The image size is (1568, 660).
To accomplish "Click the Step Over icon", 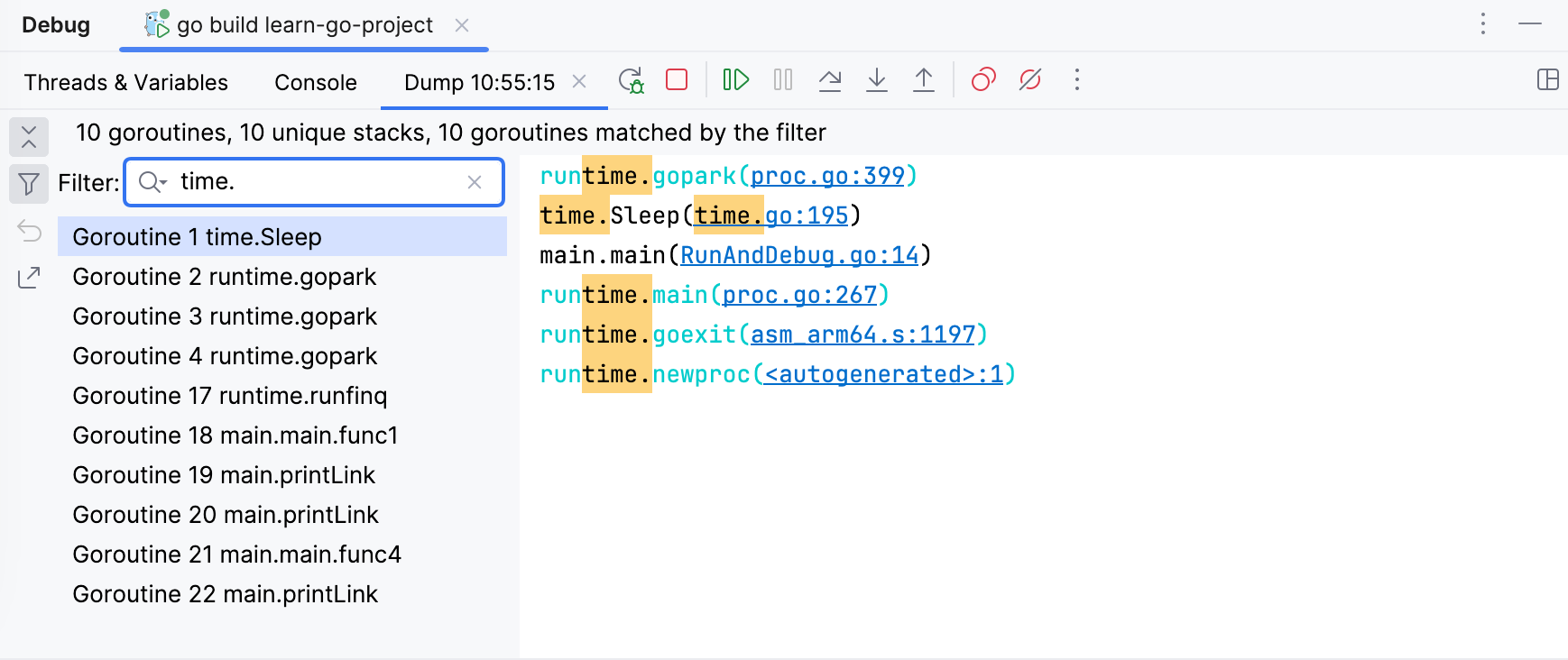I will pos(830,80).
